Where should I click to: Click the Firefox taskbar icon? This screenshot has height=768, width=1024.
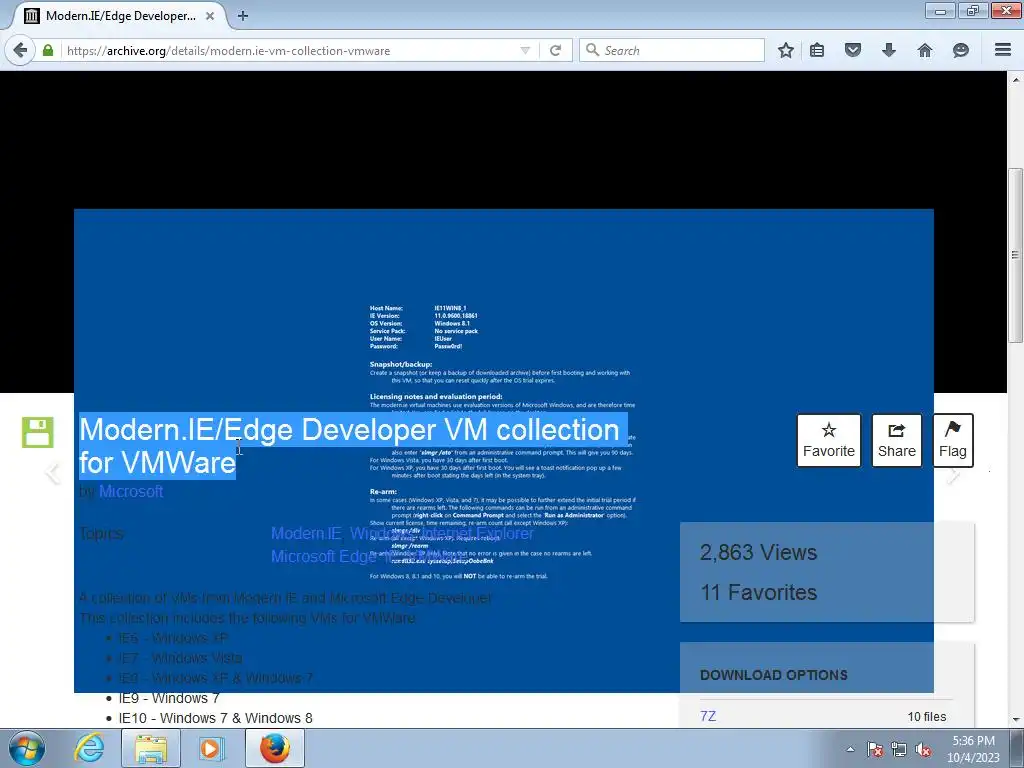pyautogui.click(x=275, y=748)
